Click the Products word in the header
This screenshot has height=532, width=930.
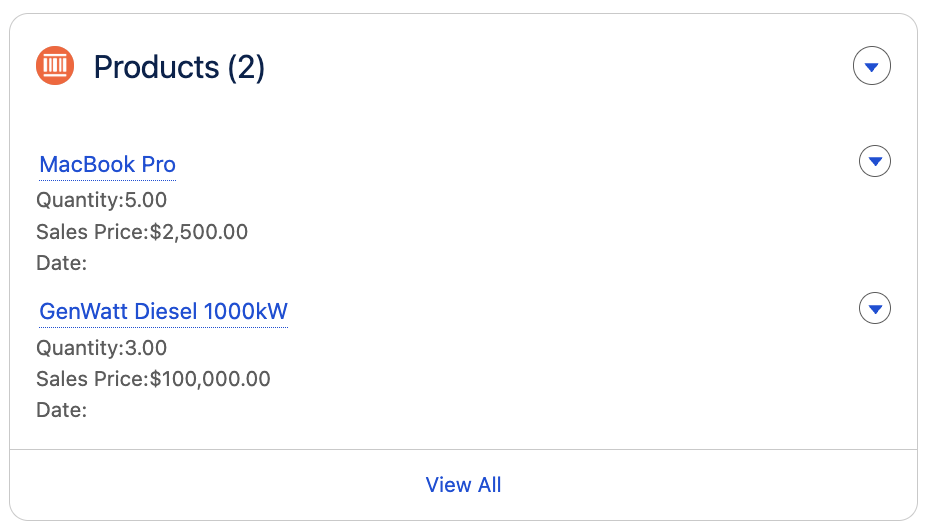click(x=156, y=67)
